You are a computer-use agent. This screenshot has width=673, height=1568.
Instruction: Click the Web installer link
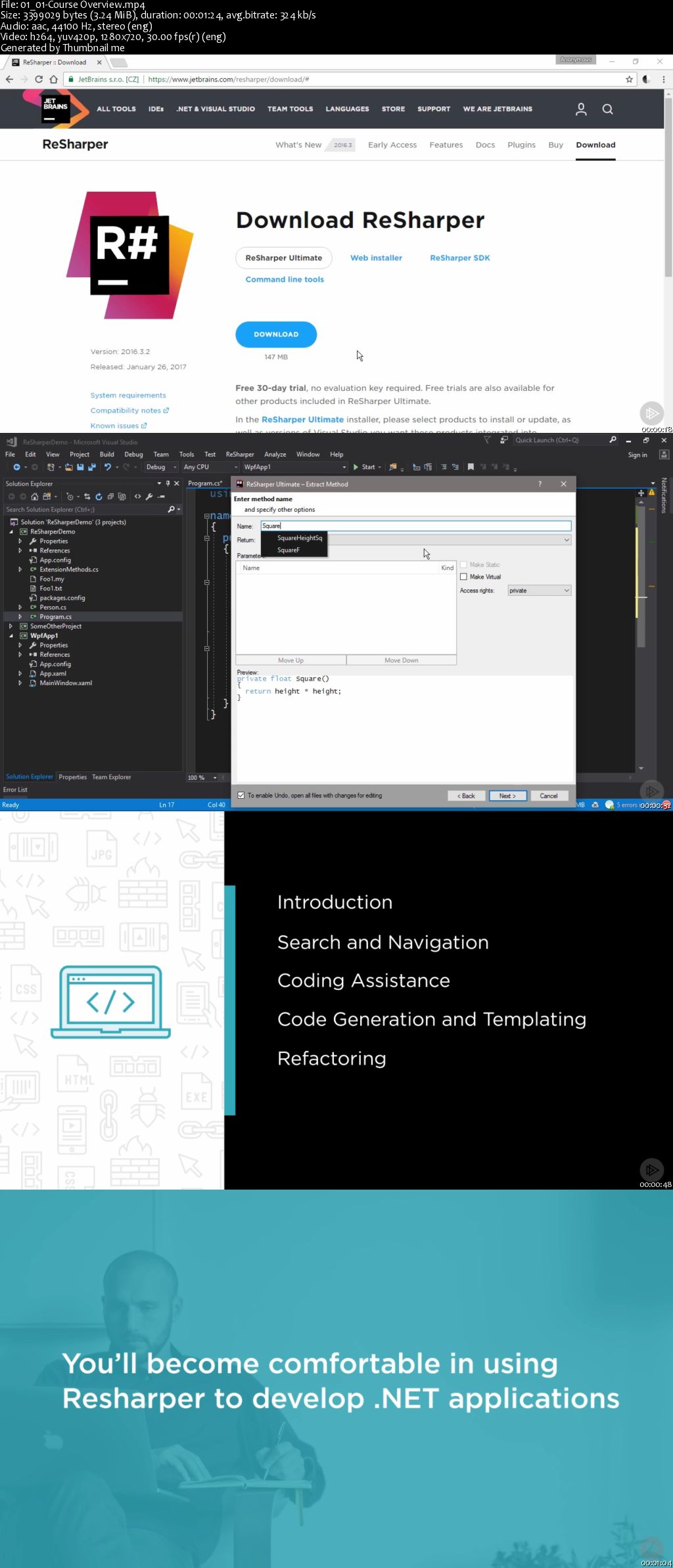click(376, 258)
